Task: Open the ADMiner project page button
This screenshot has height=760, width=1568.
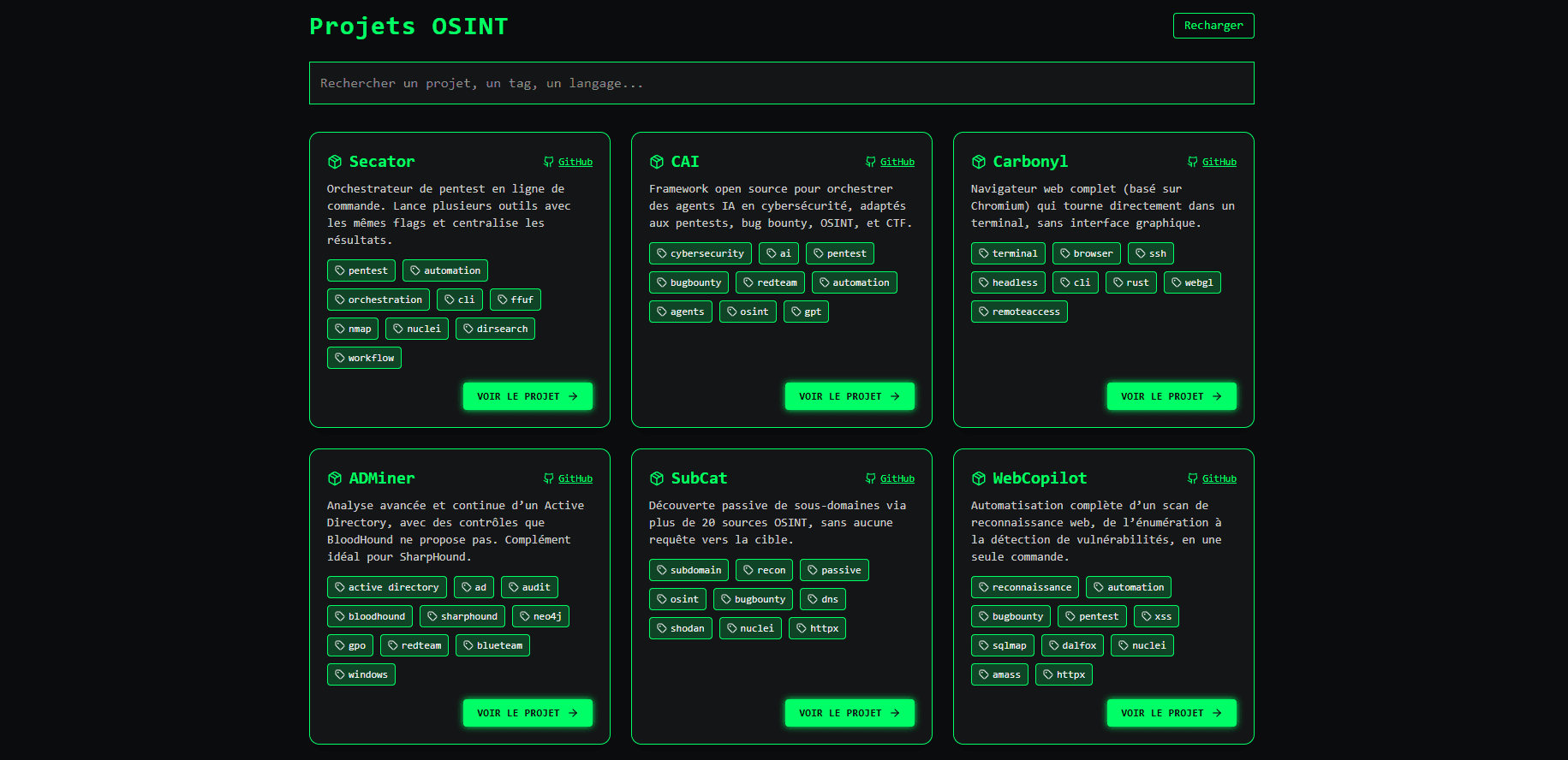Action: (528, 713)
